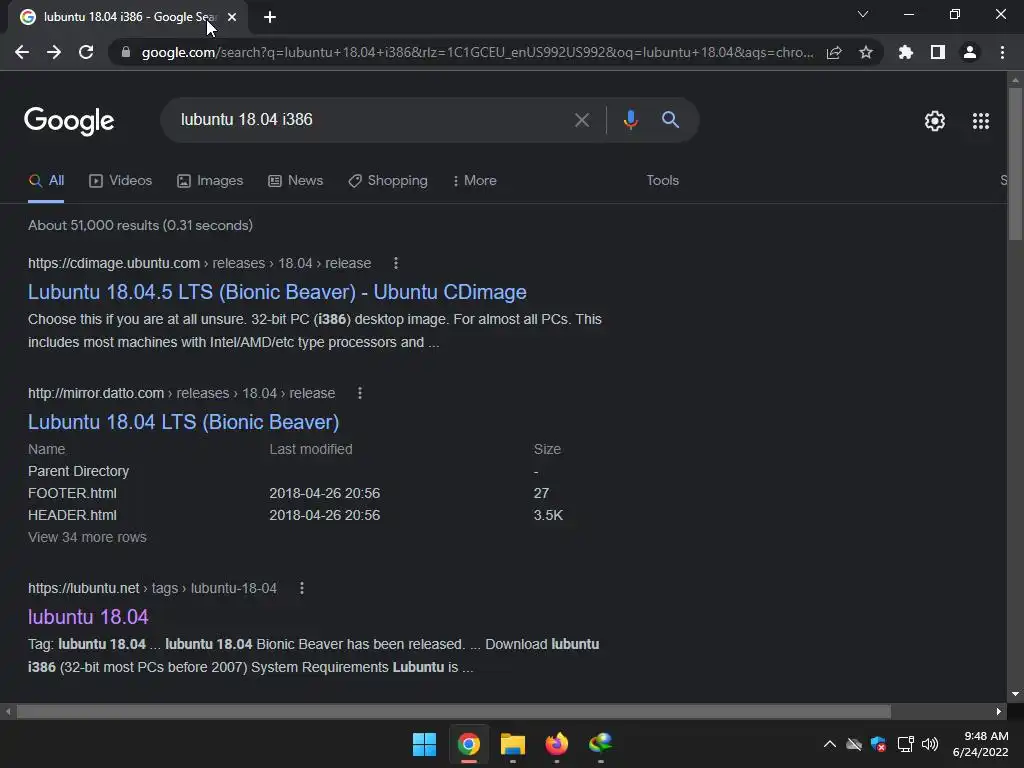
Task: Start voice search with microphone
Action: click(x=630, y=120)
